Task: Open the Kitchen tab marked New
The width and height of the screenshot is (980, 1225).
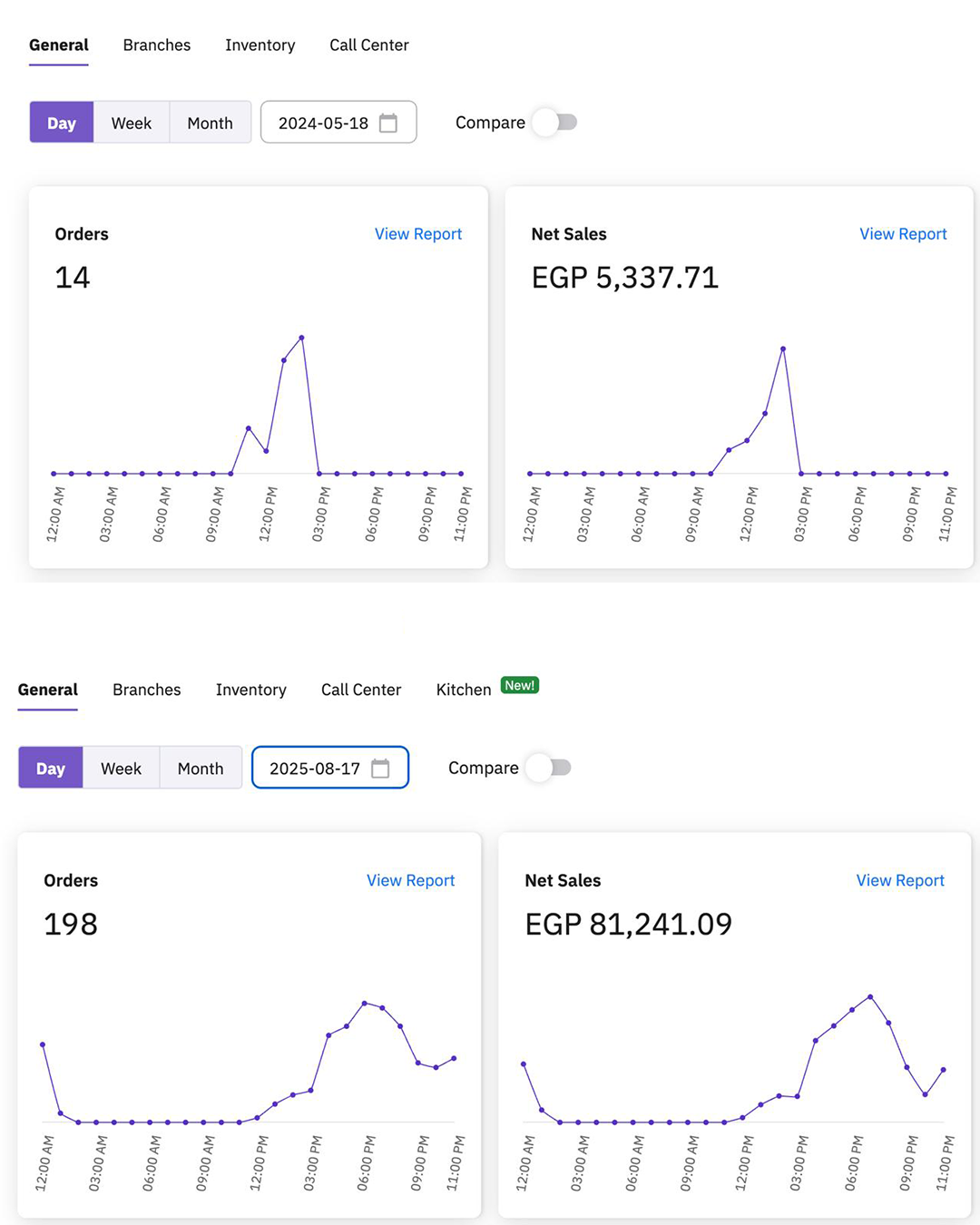Action: click(x=464, y=690)
